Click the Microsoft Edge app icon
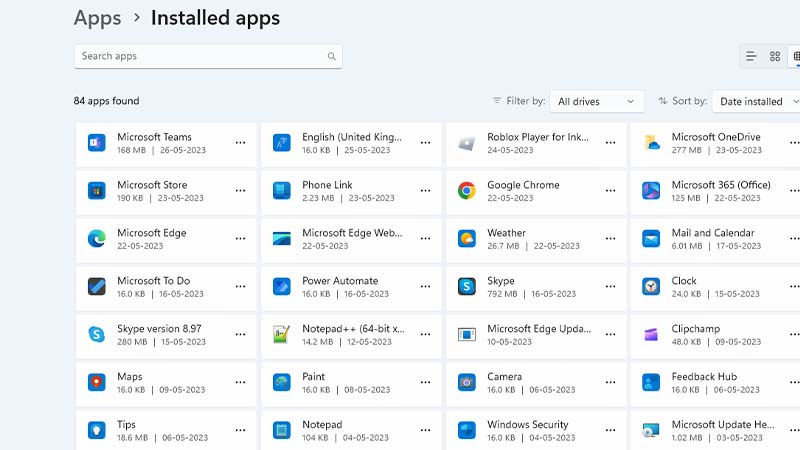 point(96,239)
